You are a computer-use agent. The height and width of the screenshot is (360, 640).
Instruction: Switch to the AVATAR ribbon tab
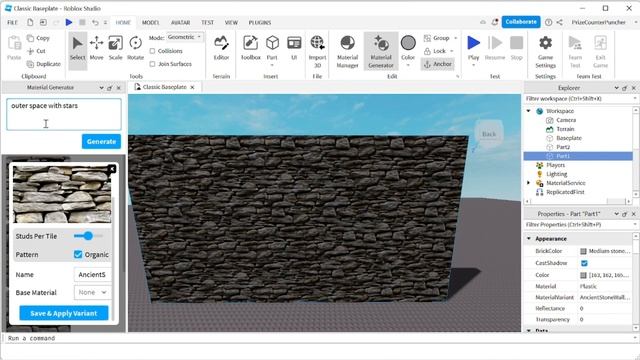(x=180, y=22)
